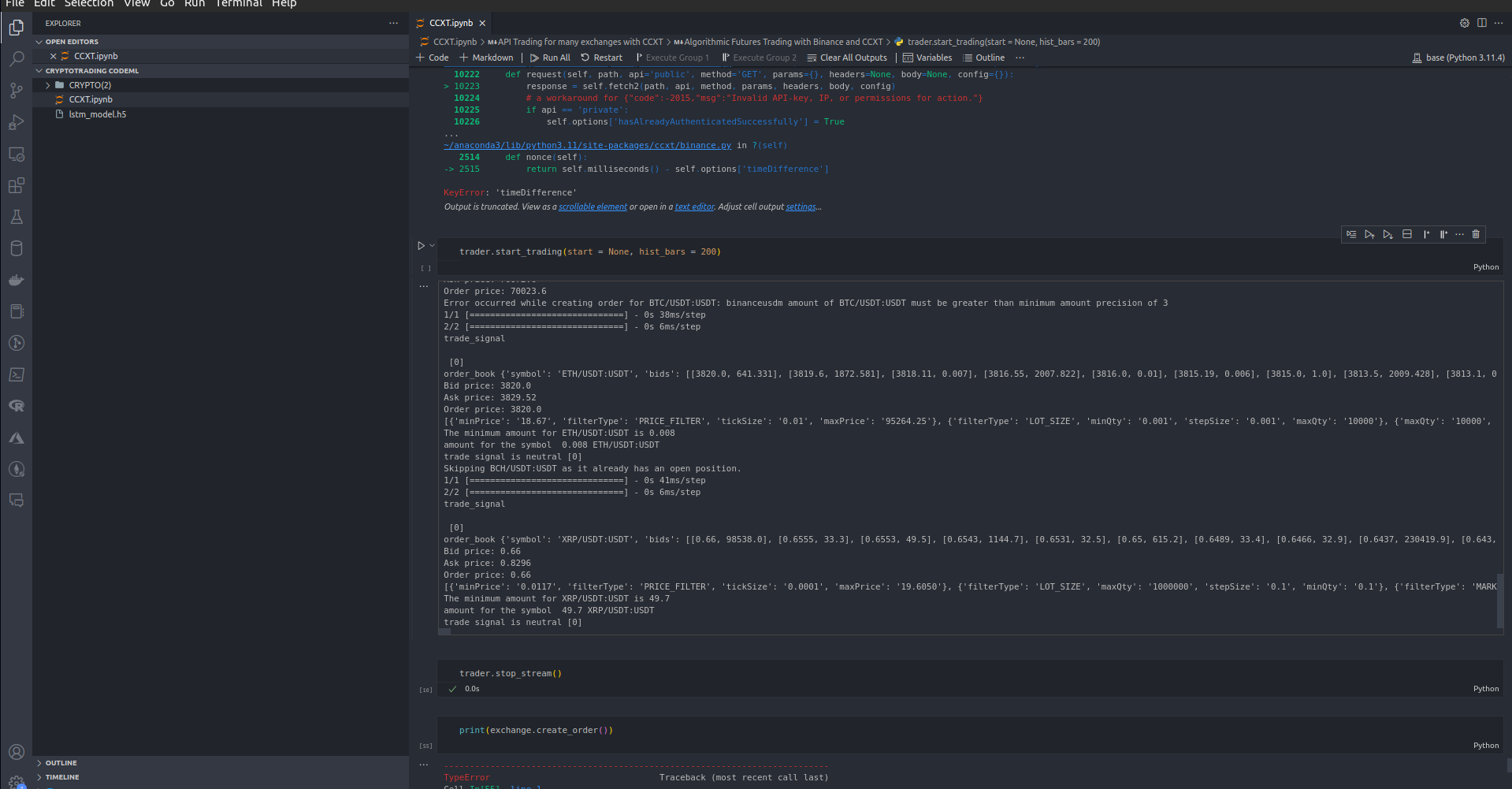The width and height of the screenshot is (1512, 789).
Task: Open the Selection menu
Action: point(88,4)
